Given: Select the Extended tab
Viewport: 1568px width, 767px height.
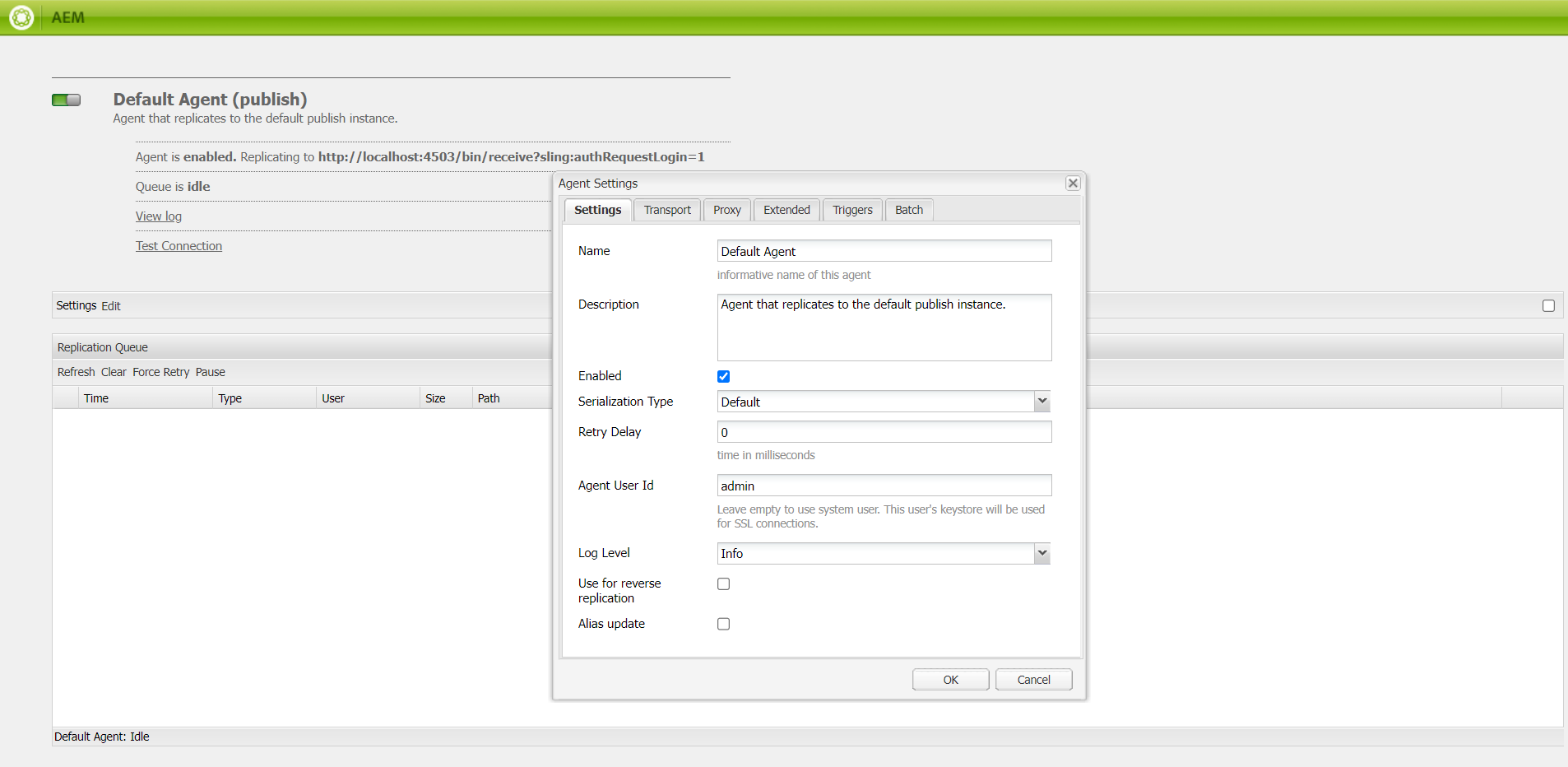Looking at the screenshot, I should 786,211.
